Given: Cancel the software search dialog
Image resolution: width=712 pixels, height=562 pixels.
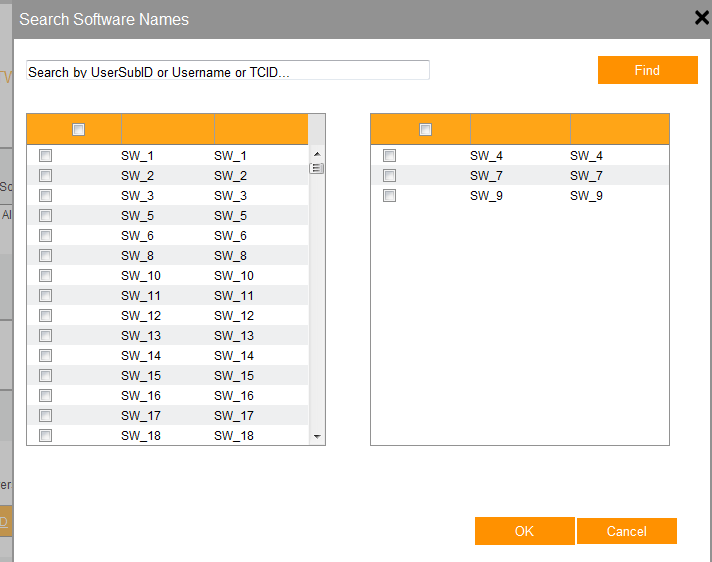Looking at the screenshot, I should point(627,531).
